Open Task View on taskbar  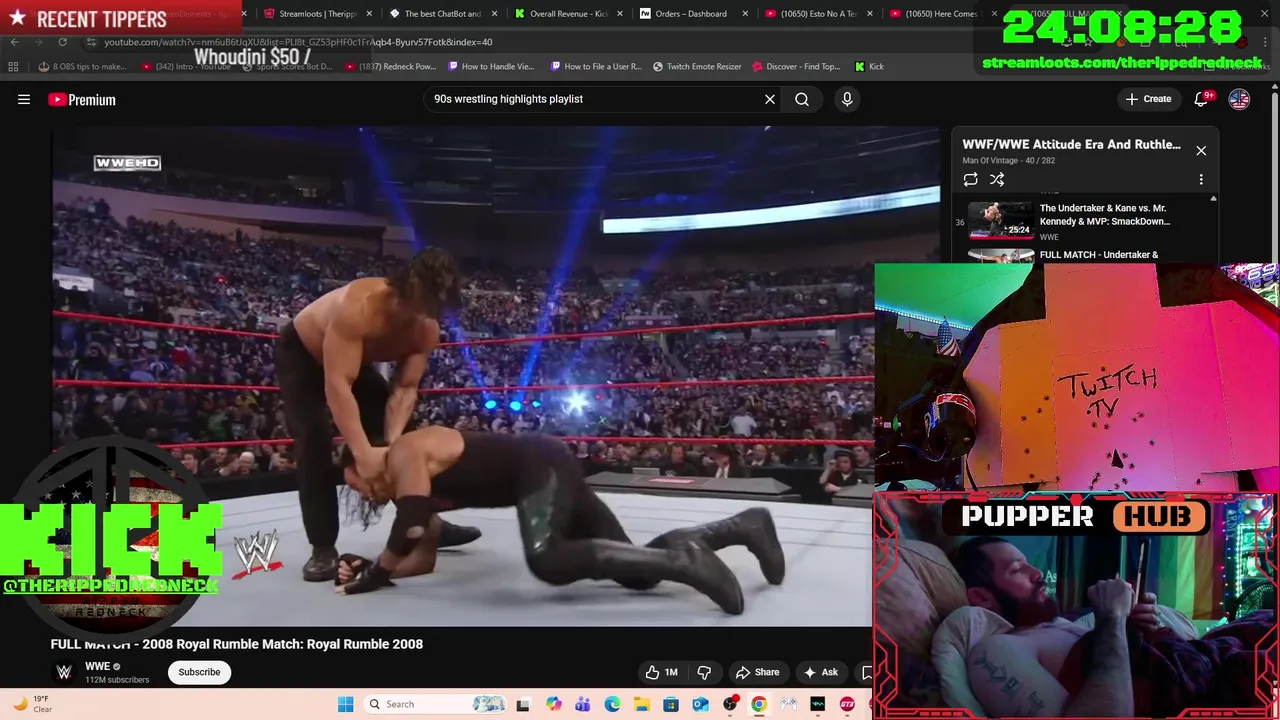click(x=523, y=704)
